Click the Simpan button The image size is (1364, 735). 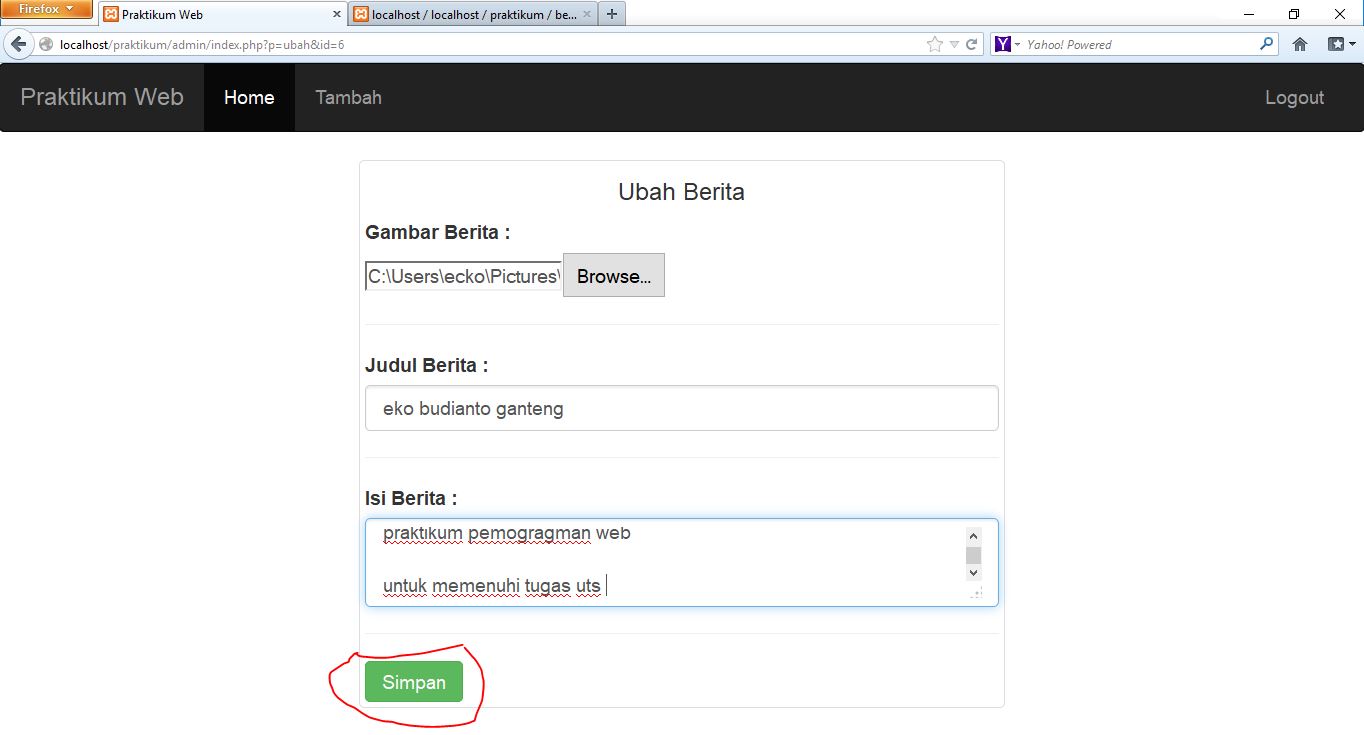(x=414, y=682)
